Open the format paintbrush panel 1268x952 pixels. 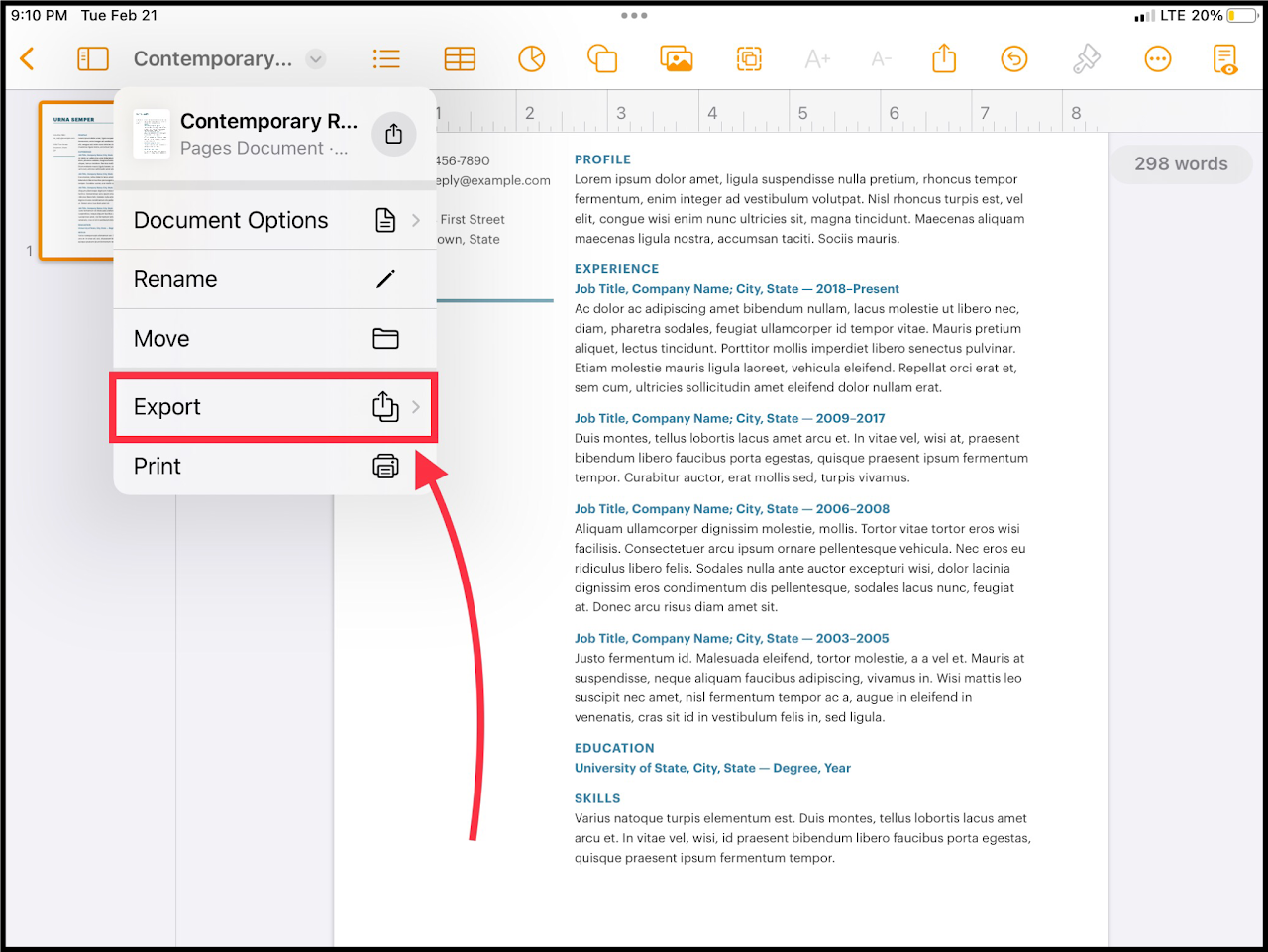(1087, 59)
